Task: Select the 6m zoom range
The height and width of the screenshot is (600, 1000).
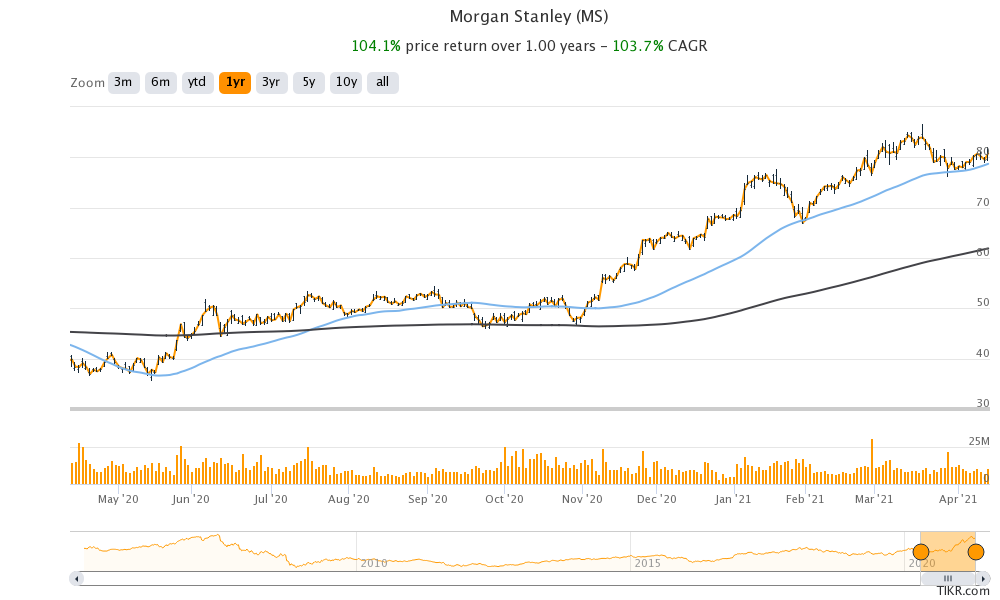Action: pyautogui.click(x=160, y=82)
